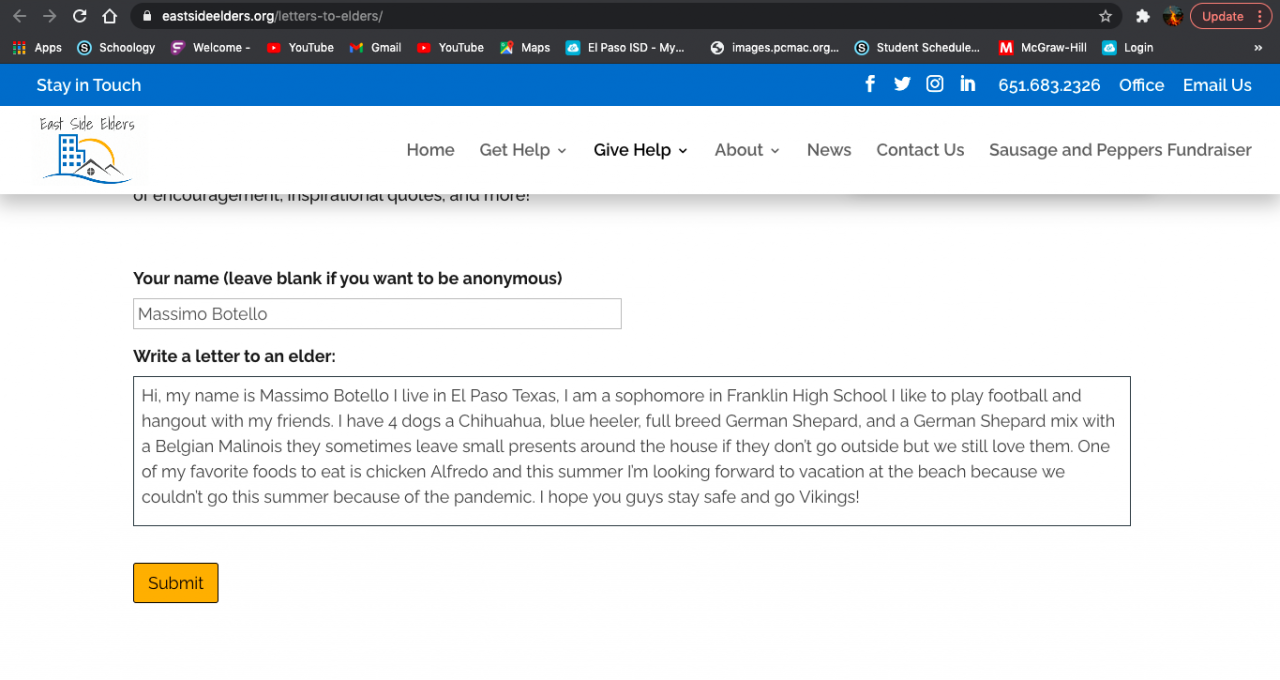This screenshot has width=1280, height=680.
Task: Open the News menu item
Action: (x=828, y=150)
